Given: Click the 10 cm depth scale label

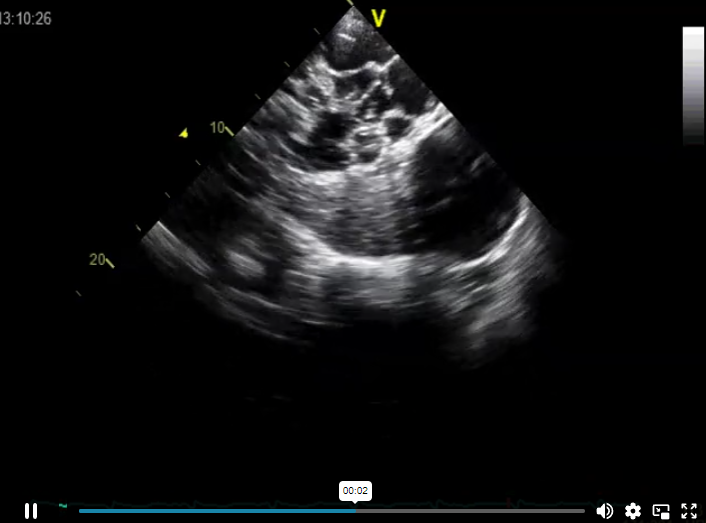Looking at the screenshot, I should pos(217,127).
